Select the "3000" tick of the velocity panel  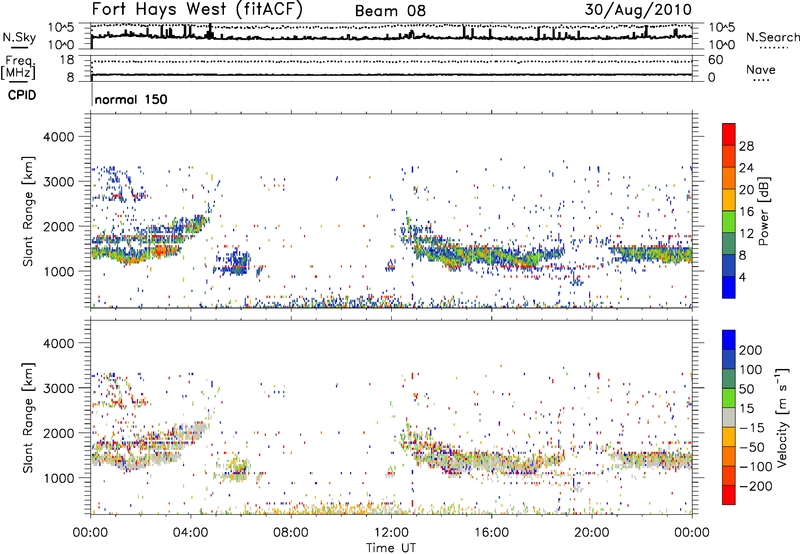(58, 388)
